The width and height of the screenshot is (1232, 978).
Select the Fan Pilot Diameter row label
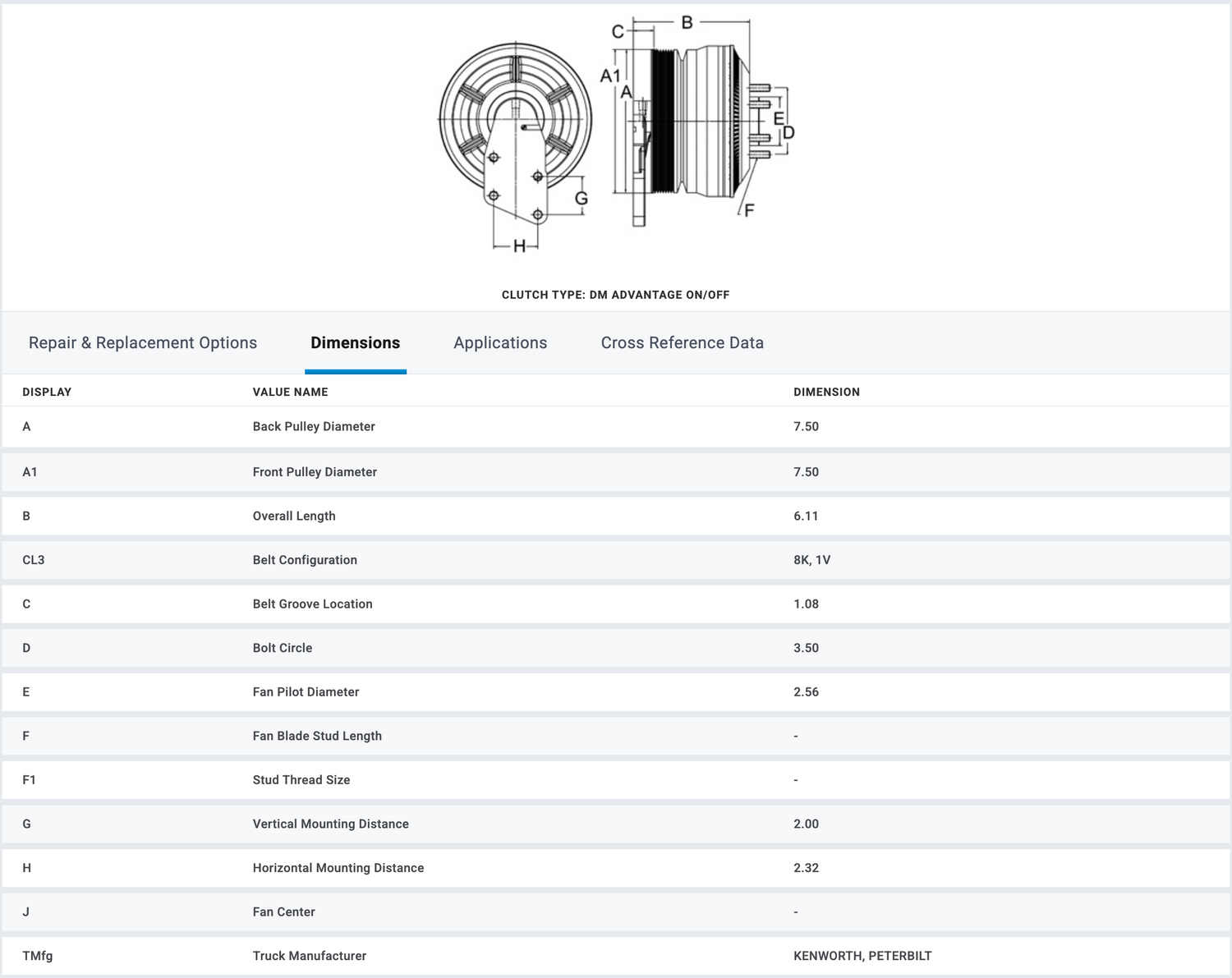click(x=306, y=692)
